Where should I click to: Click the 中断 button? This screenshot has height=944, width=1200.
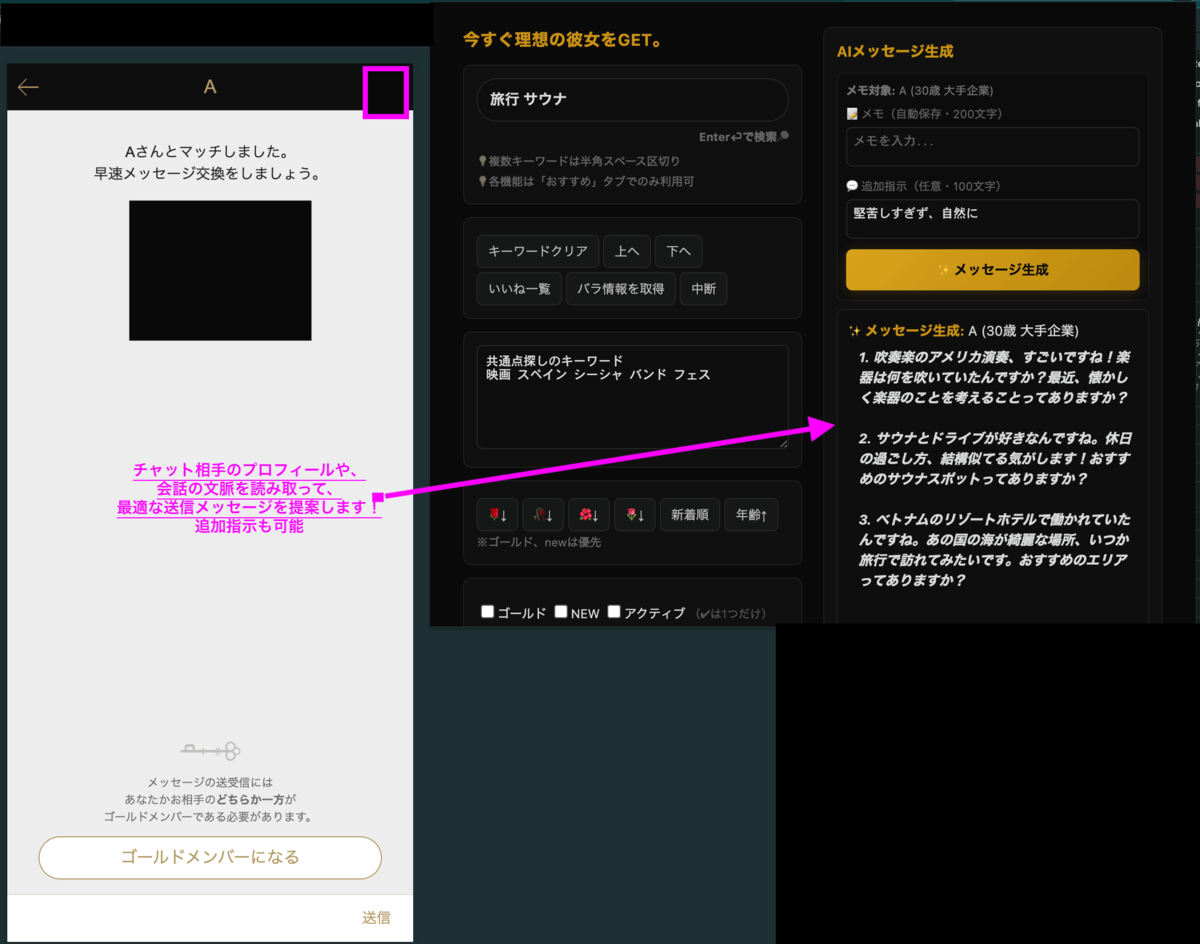pos(703,289)
